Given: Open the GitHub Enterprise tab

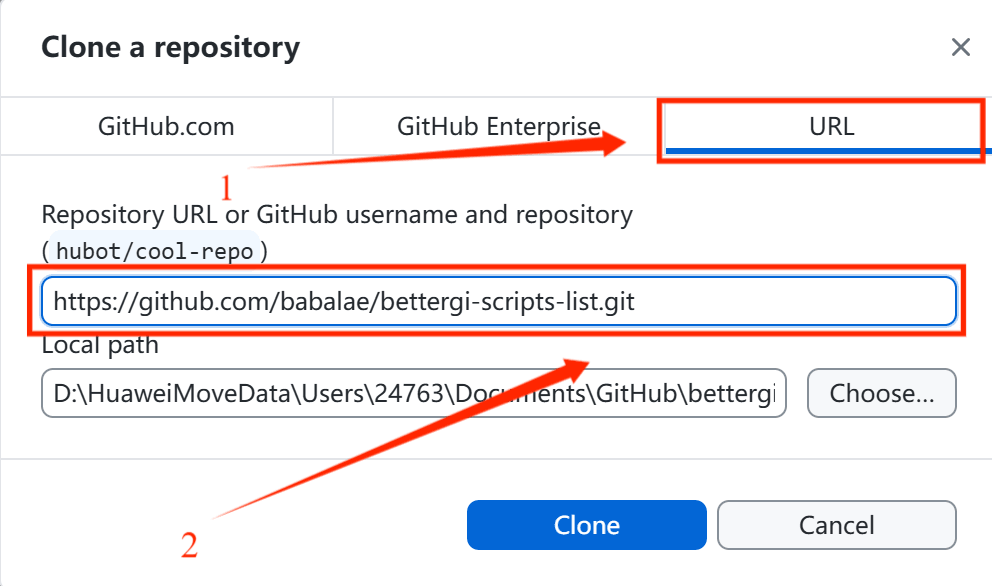Looking at the screenshot, I should (498, 127).
